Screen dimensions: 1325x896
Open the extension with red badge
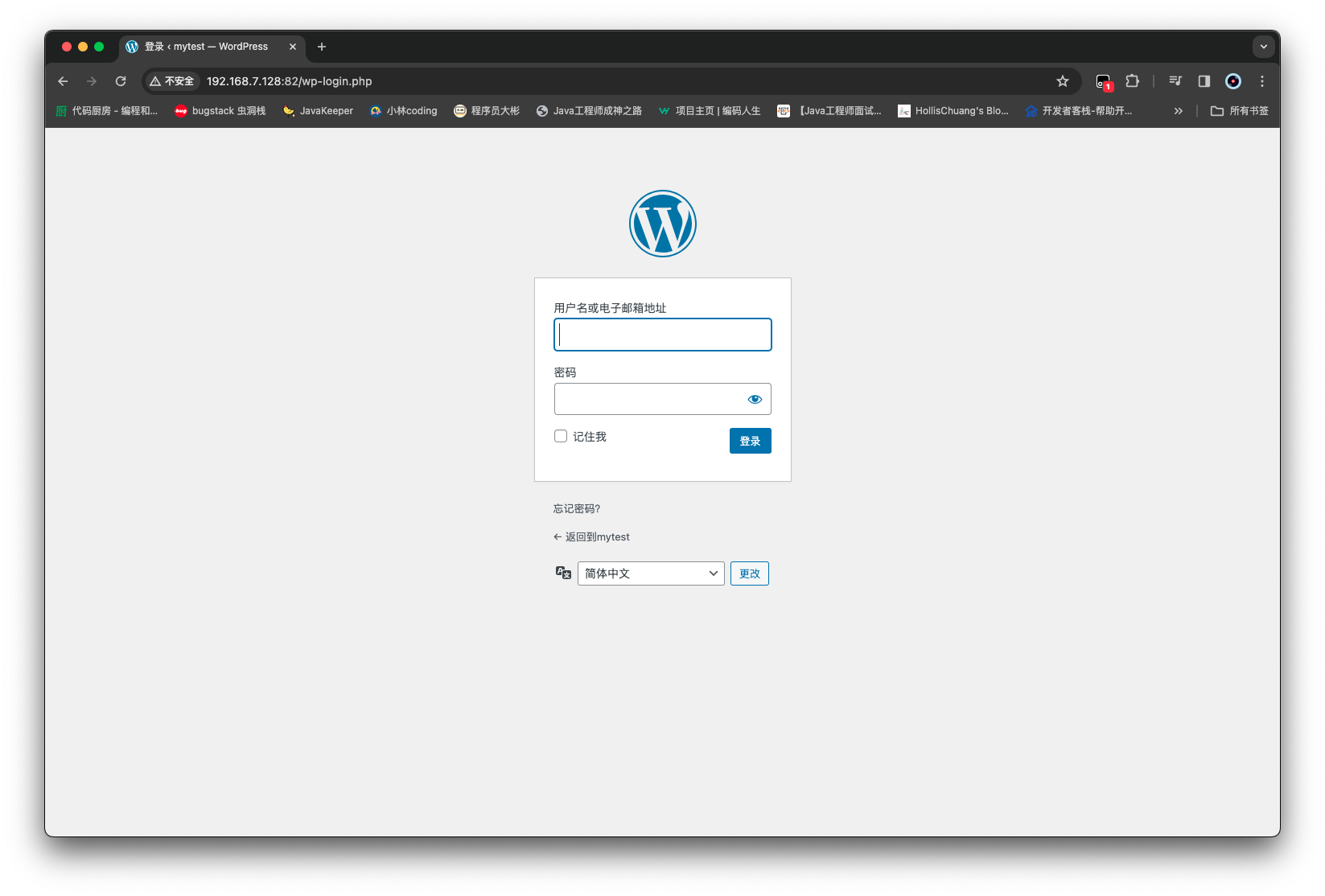(1104, 81)
